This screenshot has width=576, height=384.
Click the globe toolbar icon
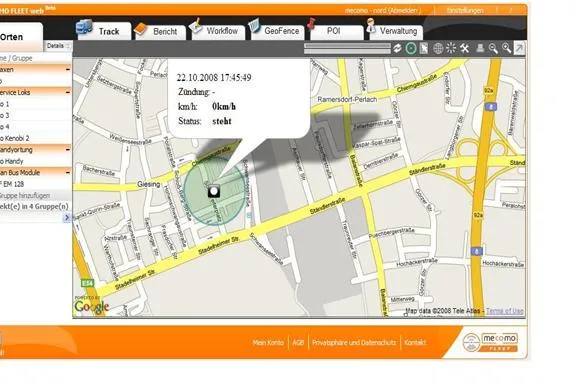tap(438, 48)
